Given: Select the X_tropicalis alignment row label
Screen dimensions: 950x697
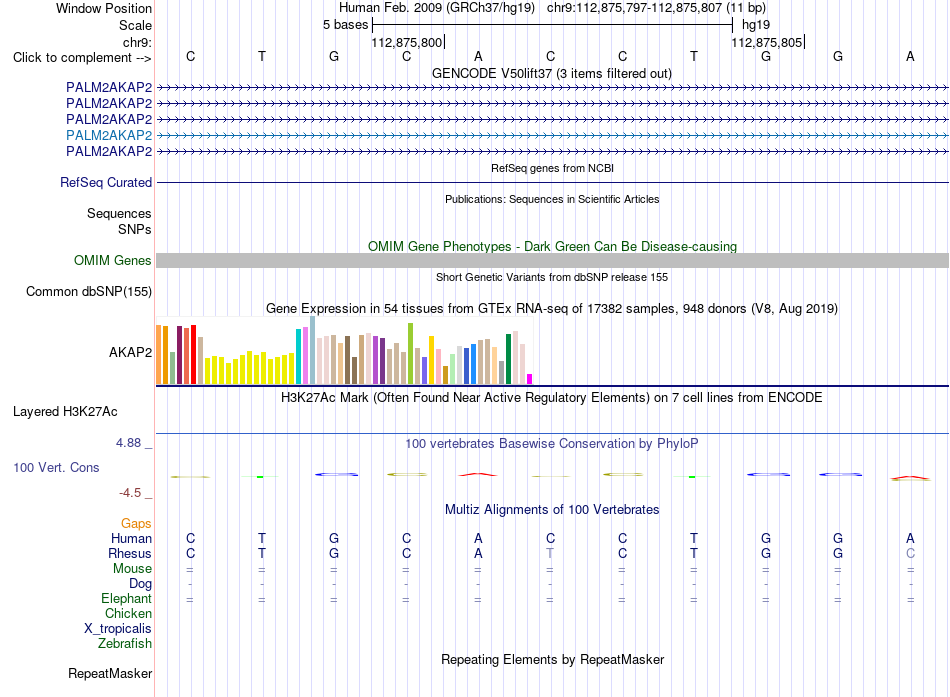Looking at the screenshot, I should pyautogui.click(x=118, y=629).
